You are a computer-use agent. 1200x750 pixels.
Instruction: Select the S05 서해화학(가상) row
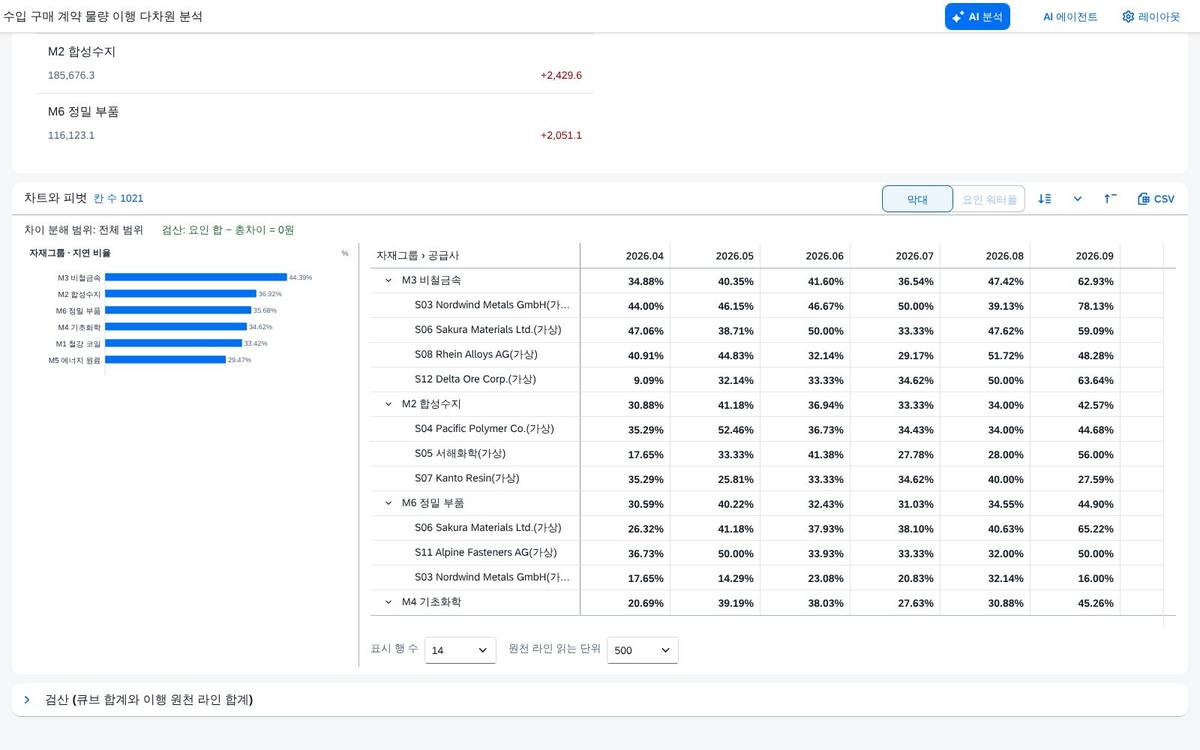[766, 454]
